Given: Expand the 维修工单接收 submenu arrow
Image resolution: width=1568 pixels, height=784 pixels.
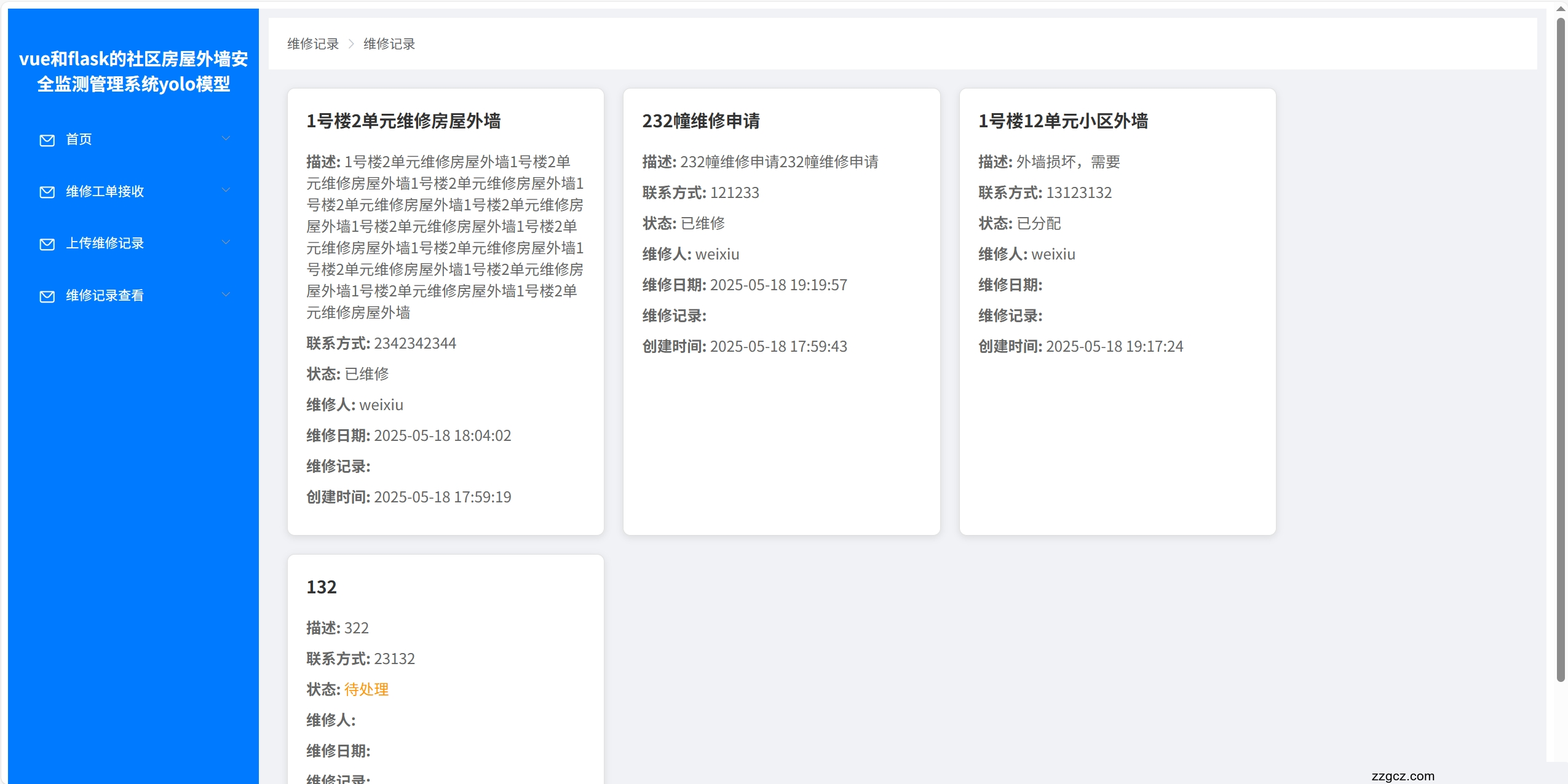Looking at the screenshot, I should pyautogui.click(x=226, y=191).
